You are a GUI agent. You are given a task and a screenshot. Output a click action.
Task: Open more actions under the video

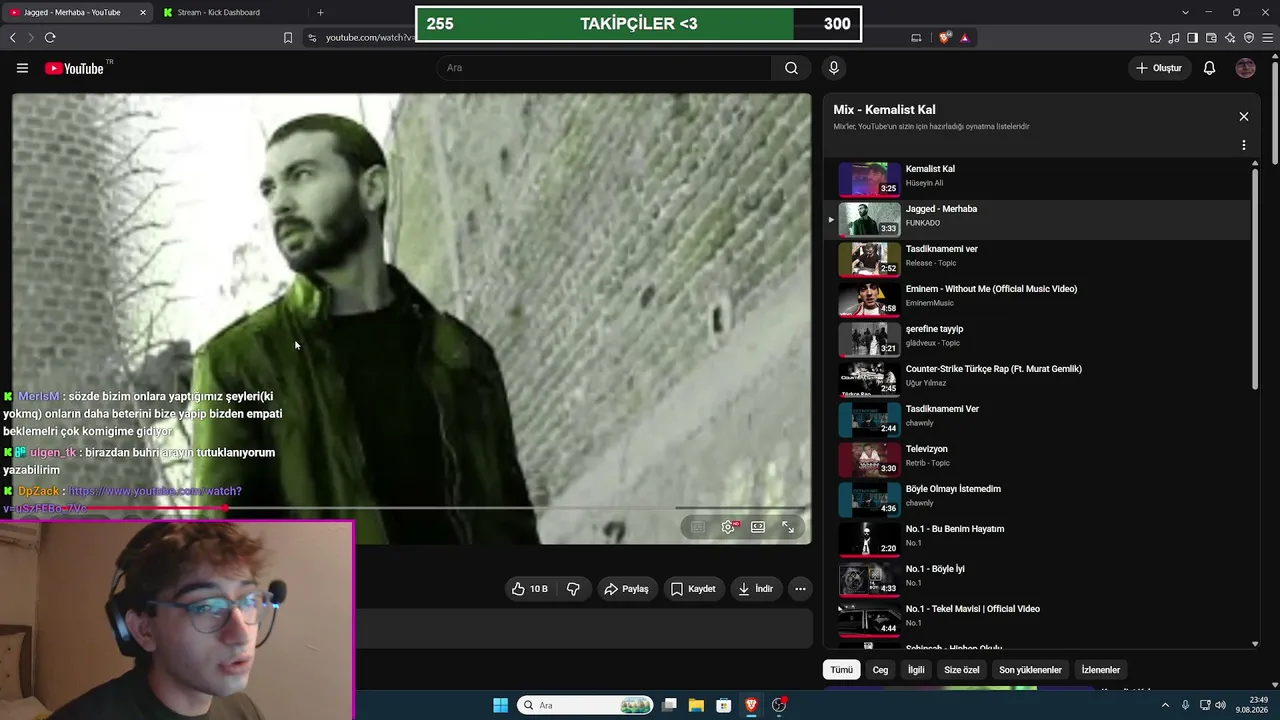point(800,589)
